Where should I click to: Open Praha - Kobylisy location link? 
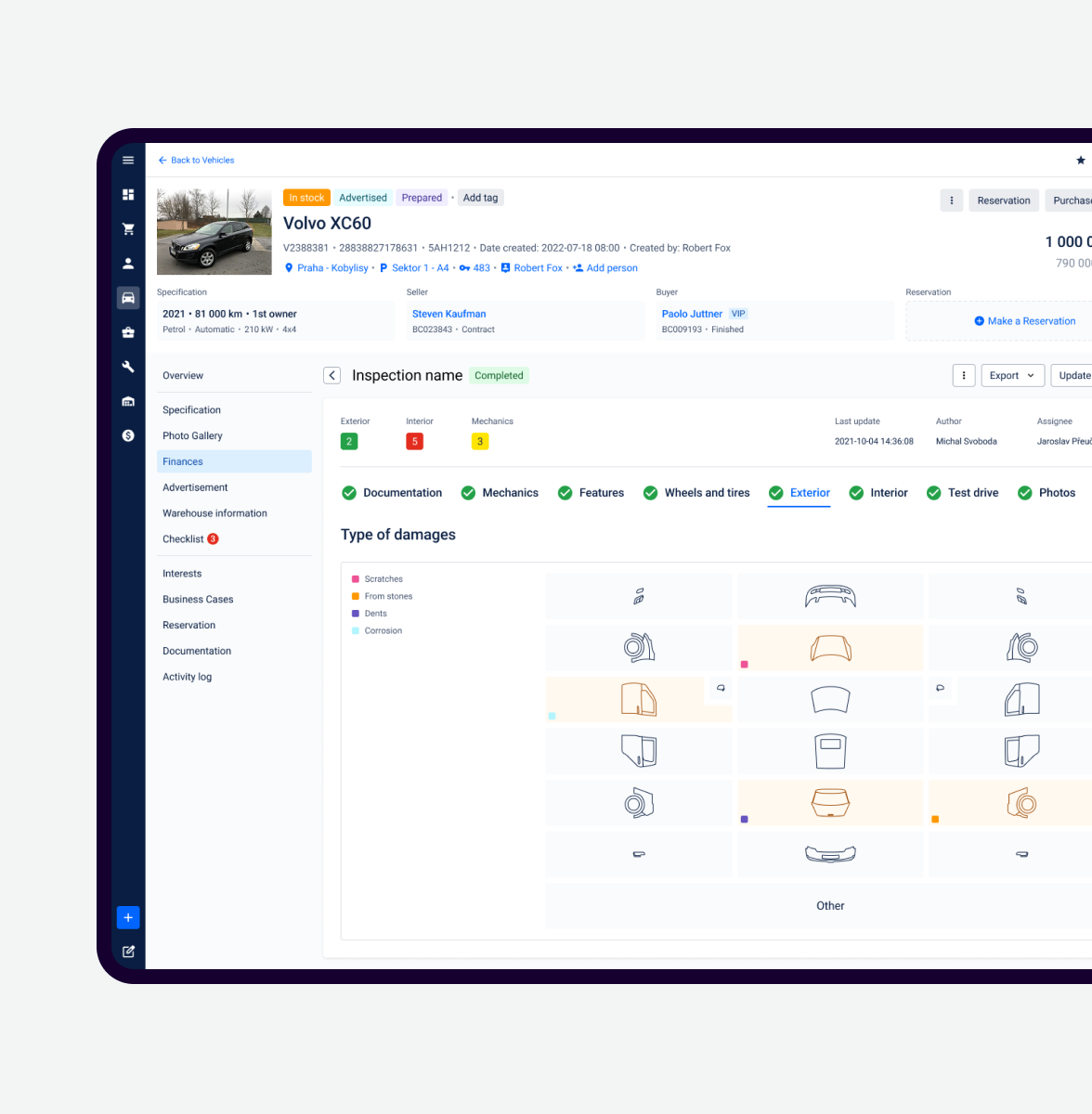[x=326, y=268]
